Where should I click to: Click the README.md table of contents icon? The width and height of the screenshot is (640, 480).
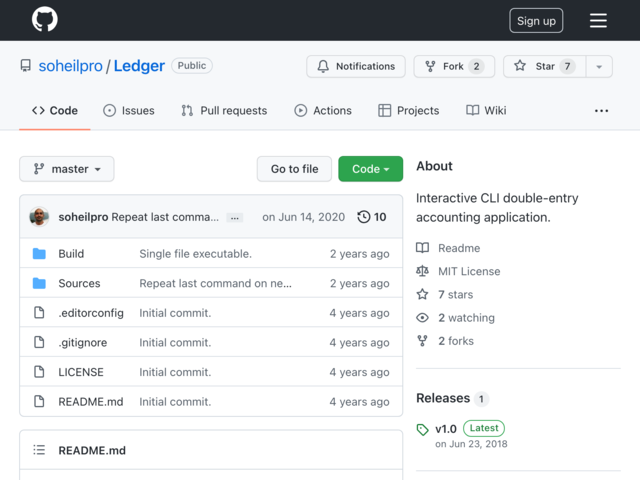pyautogui.click(x=39, y=451)
